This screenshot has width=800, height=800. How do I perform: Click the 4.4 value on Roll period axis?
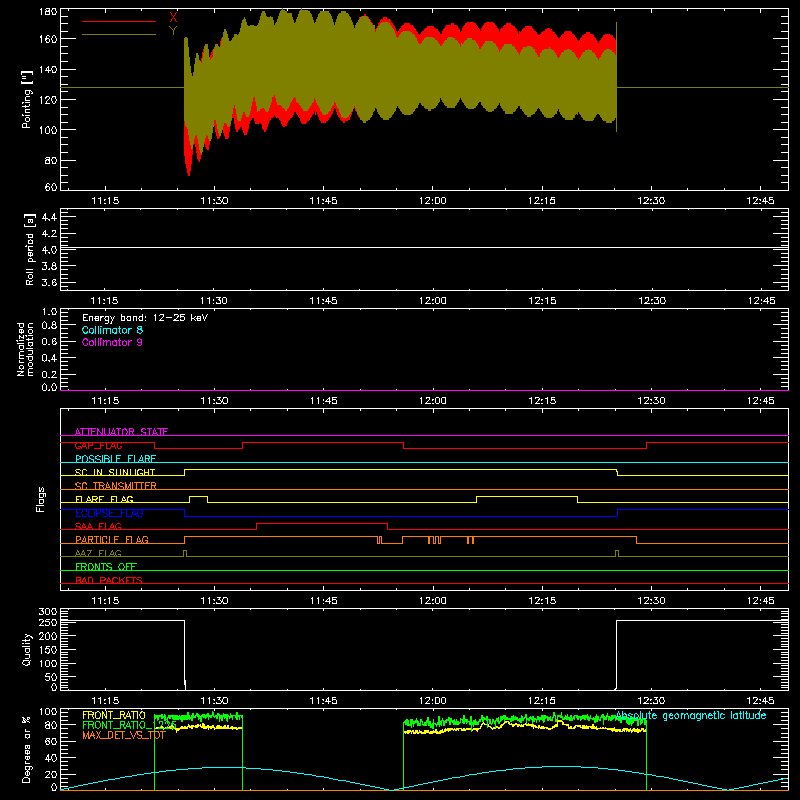click(49, 217)
